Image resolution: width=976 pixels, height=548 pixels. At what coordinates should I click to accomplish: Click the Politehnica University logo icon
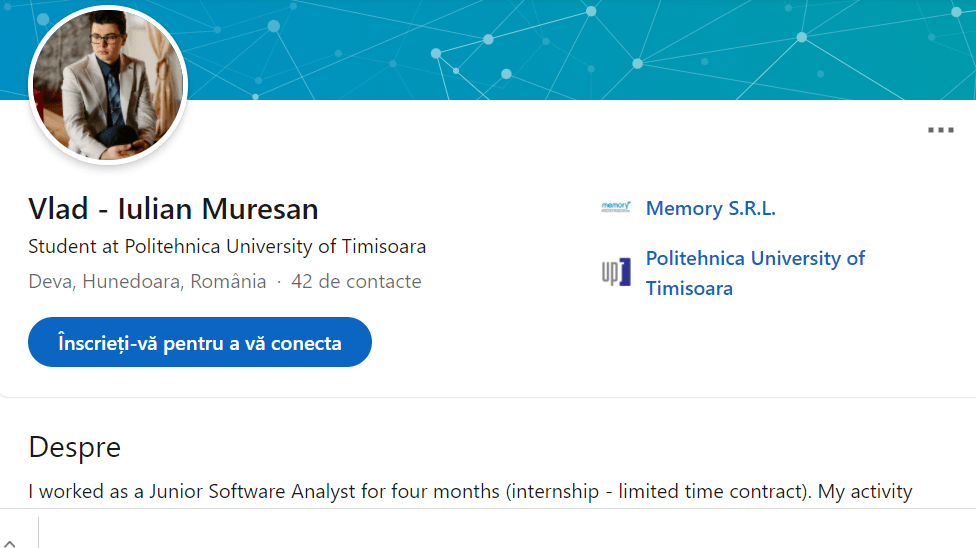(x=615, y=272)
